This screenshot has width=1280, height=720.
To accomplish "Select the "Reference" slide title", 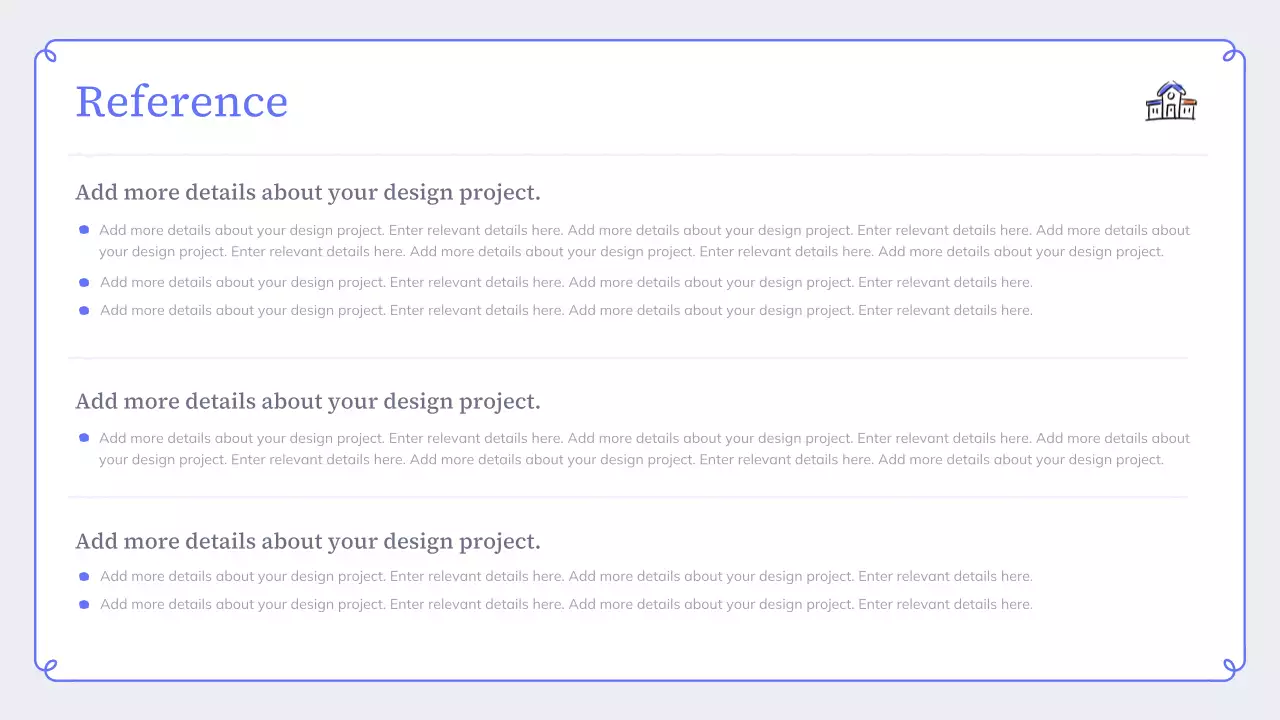I will pyautogui.click(x=182, y=101).
